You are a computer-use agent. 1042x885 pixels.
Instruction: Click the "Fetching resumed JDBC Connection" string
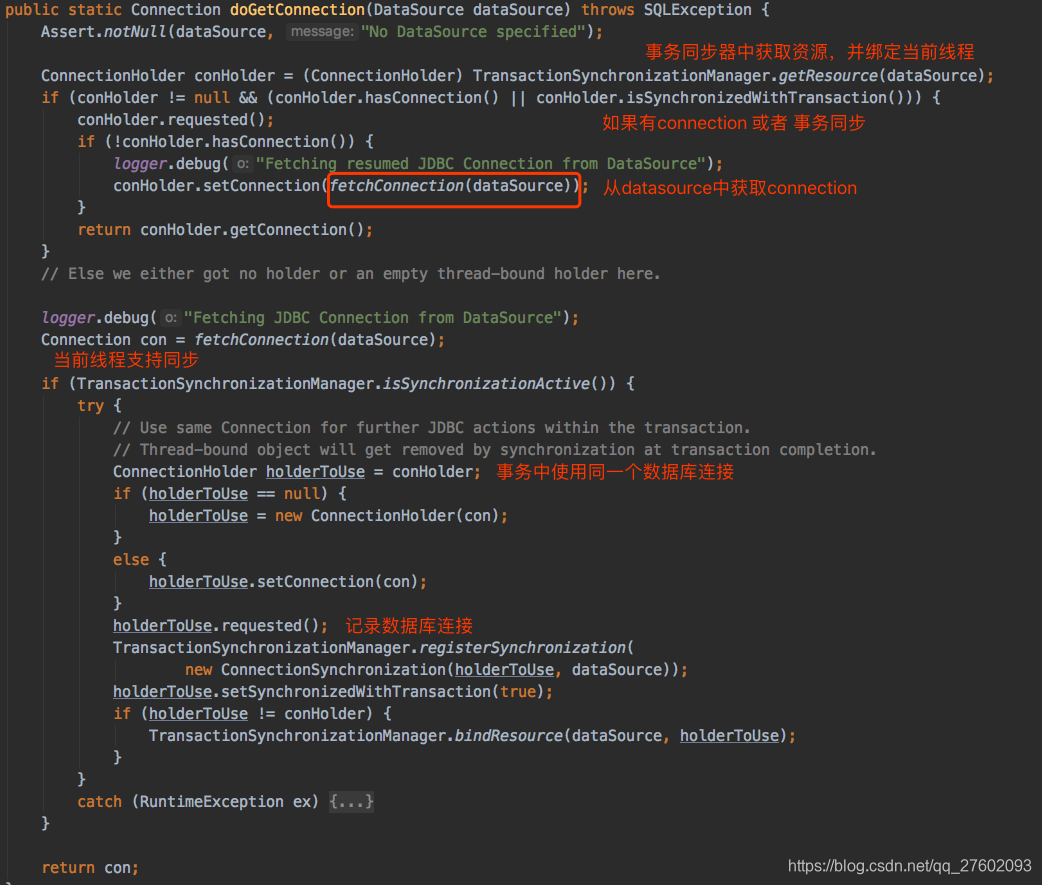[x=481, y=163]
